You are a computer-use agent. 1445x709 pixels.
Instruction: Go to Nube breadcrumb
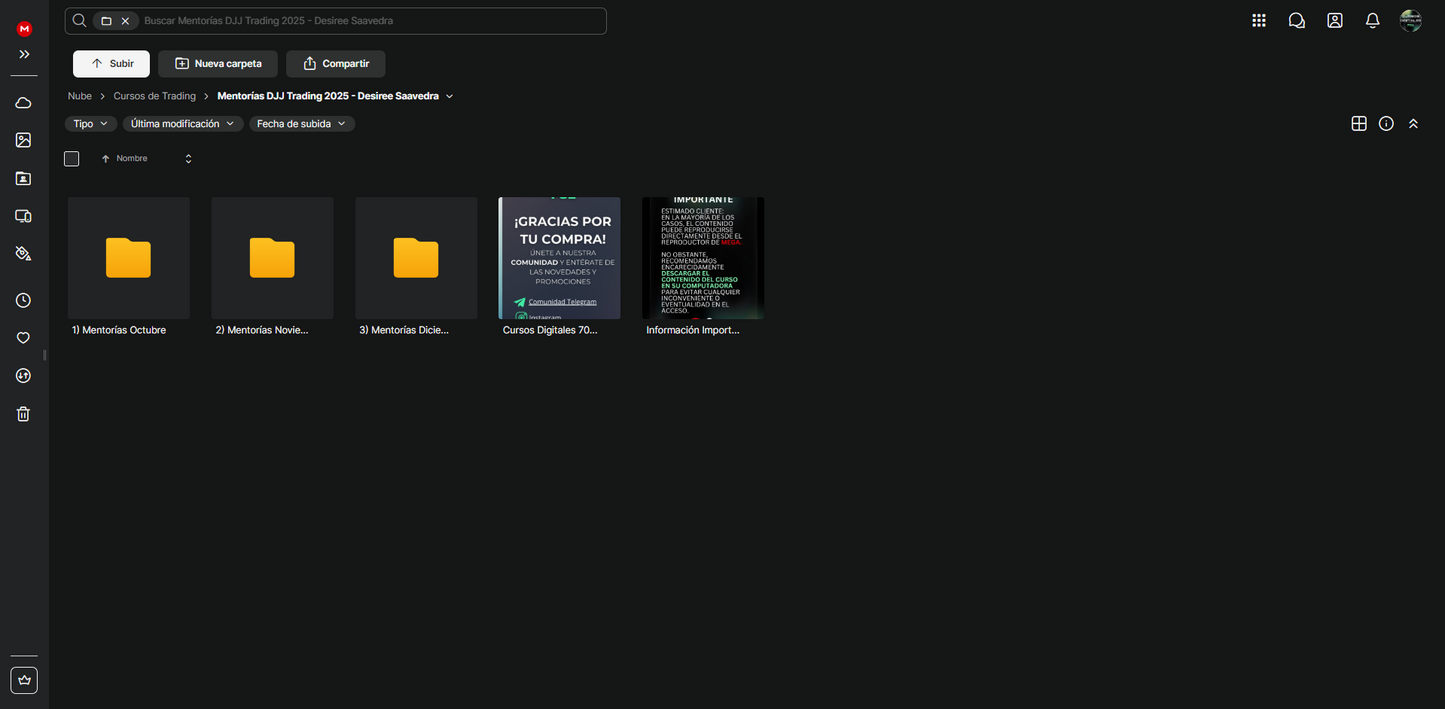(x=80, y=96)
